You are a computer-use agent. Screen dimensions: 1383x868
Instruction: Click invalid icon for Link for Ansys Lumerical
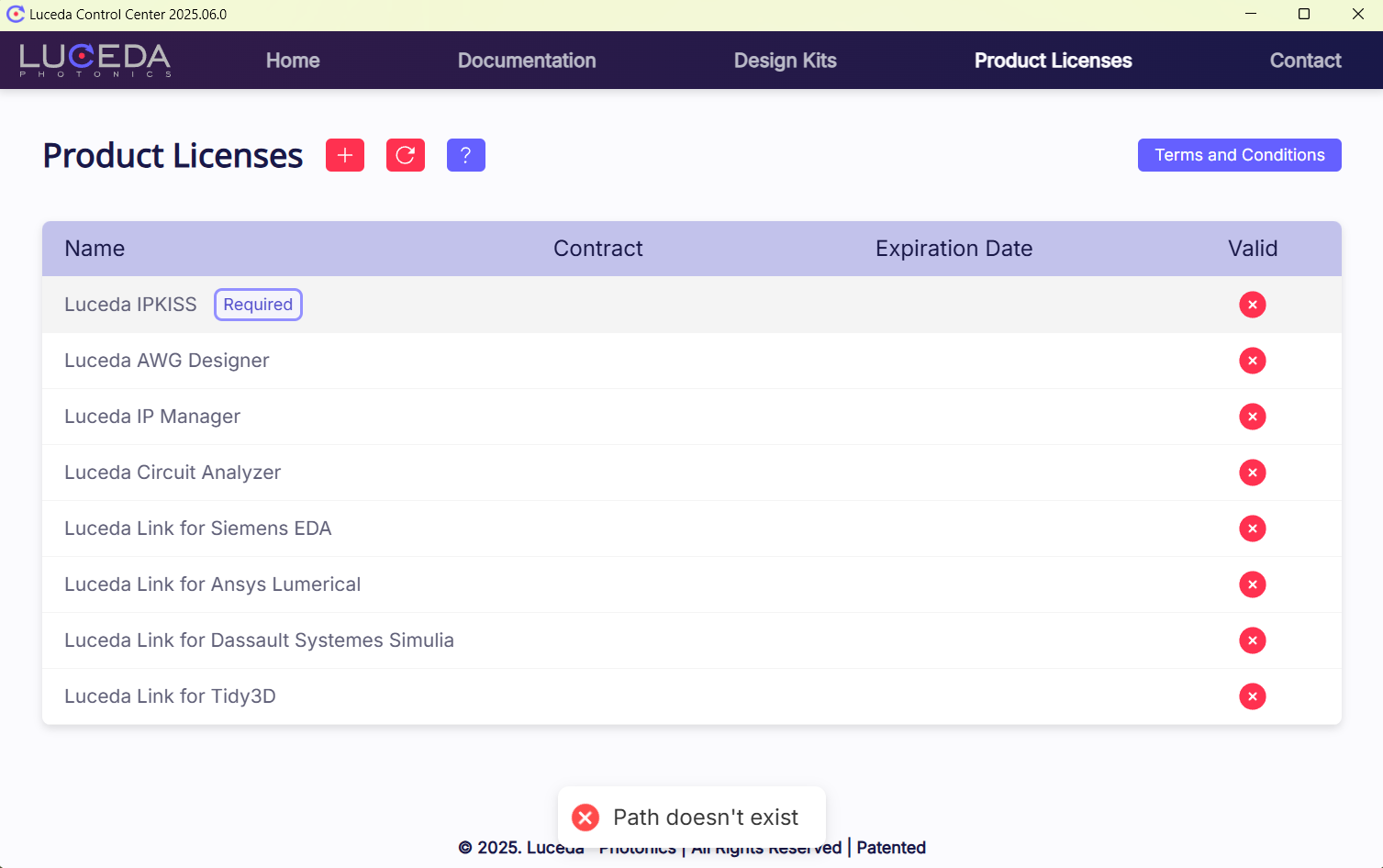point(1253,584)
